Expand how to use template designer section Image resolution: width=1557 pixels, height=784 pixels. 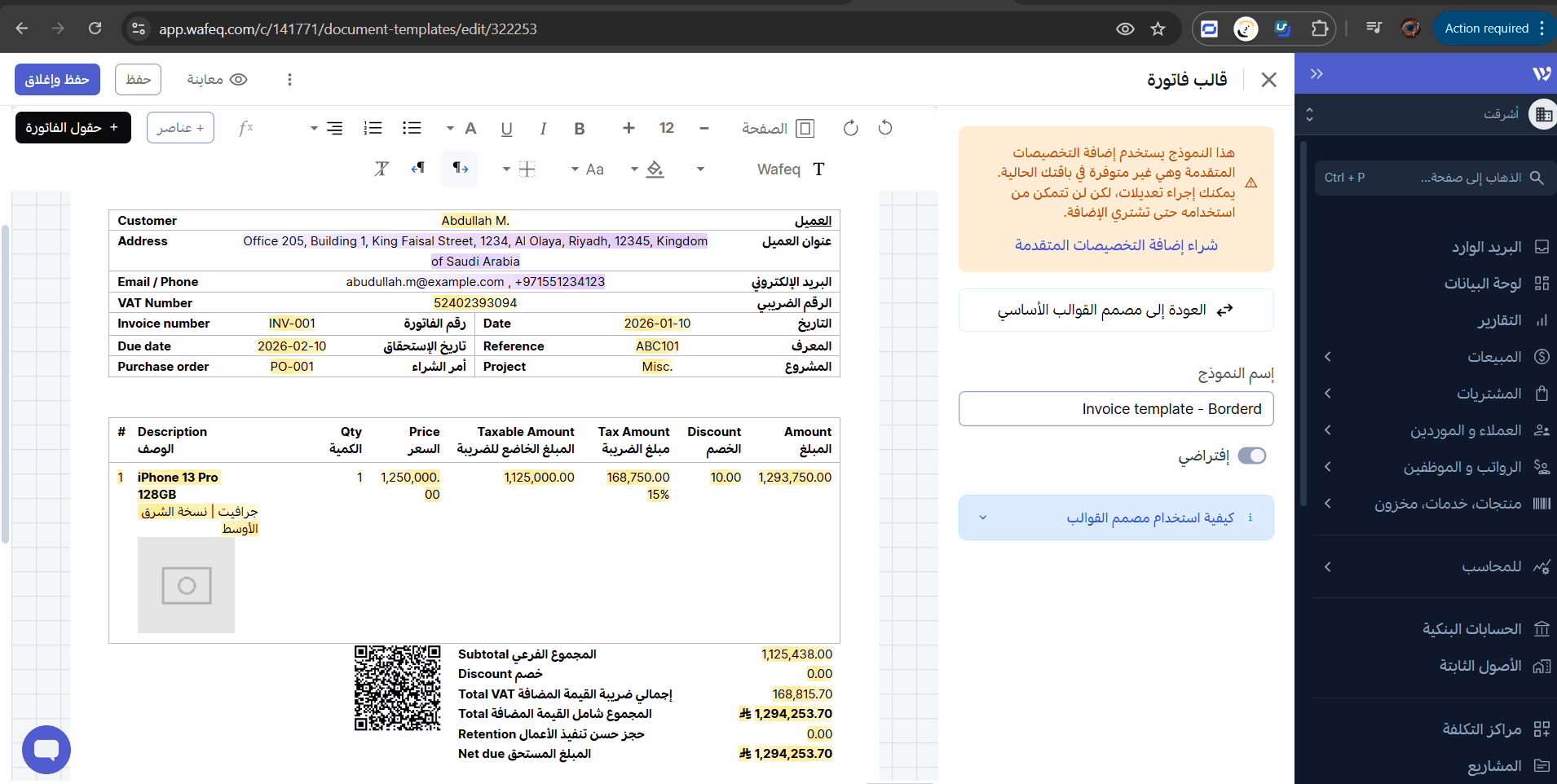1116,518
